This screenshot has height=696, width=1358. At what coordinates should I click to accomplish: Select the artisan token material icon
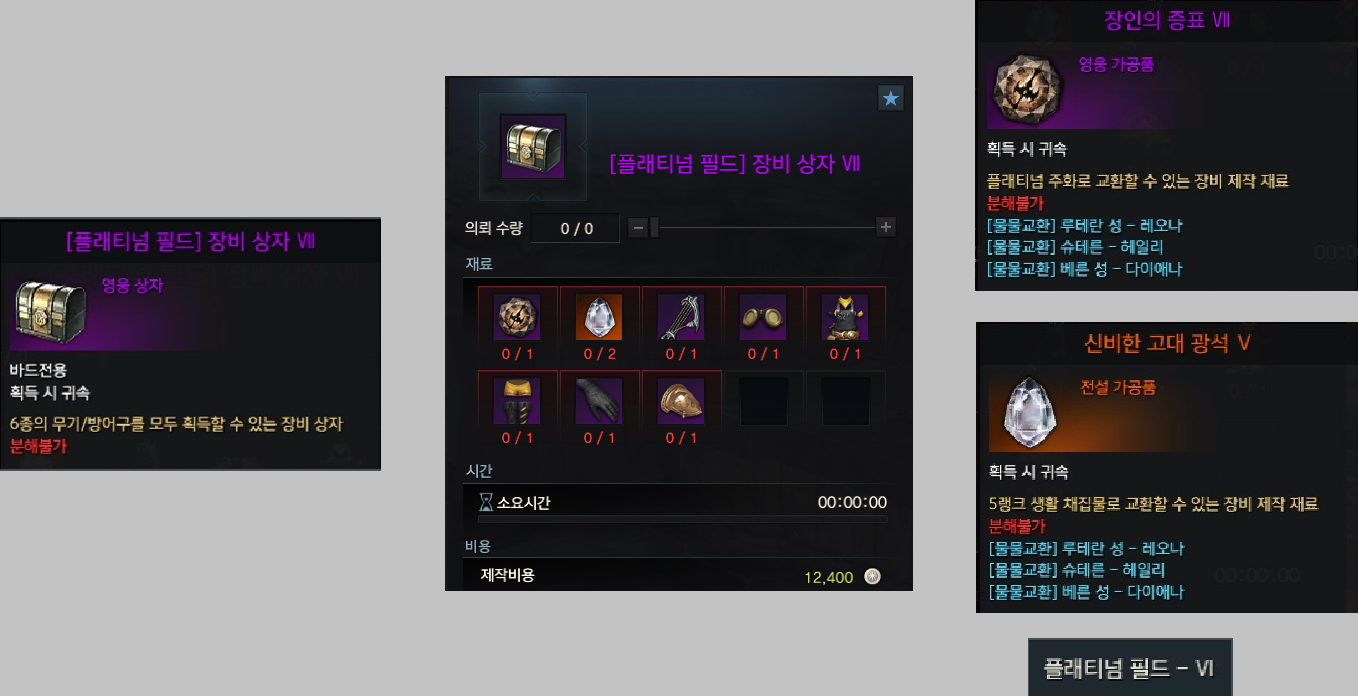(517, 318)
